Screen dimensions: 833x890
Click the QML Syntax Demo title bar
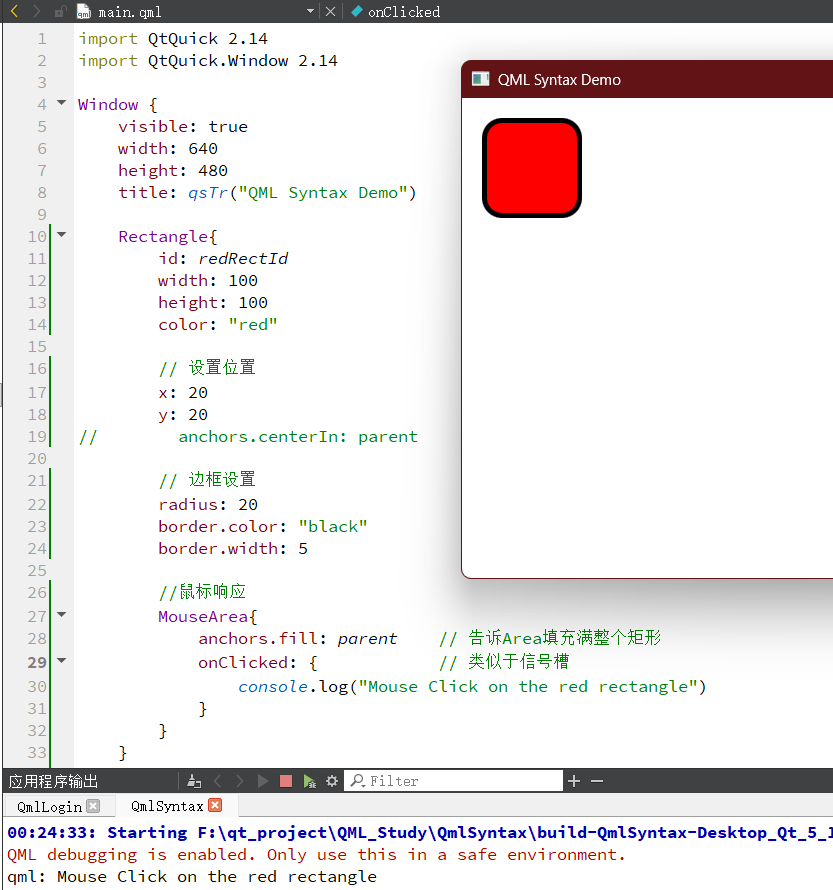647,79
